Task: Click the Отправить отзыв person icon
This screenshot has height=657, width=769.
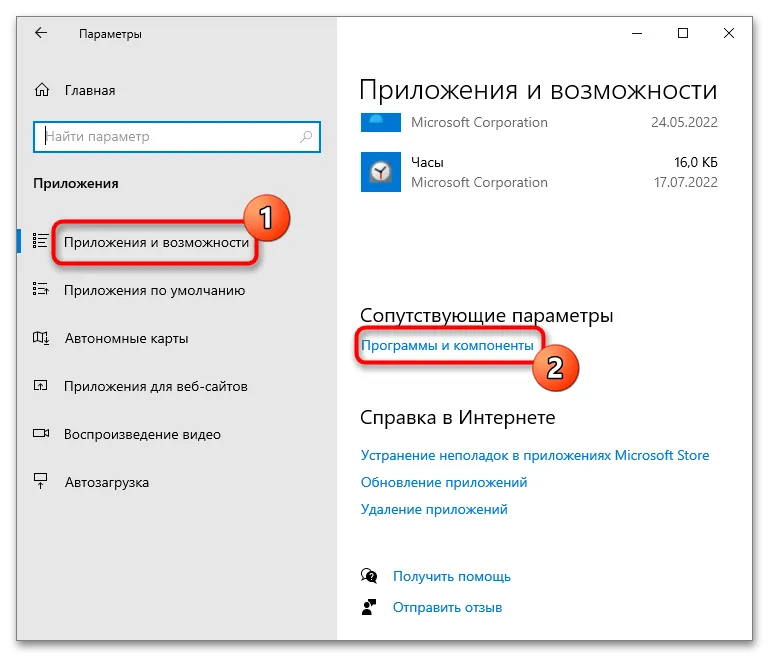Action: [370, 607]
